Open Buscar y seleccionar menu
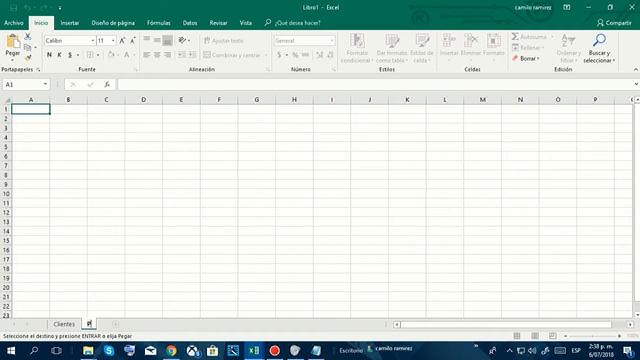This screenshot has width=640, height=360. point(599,48)
